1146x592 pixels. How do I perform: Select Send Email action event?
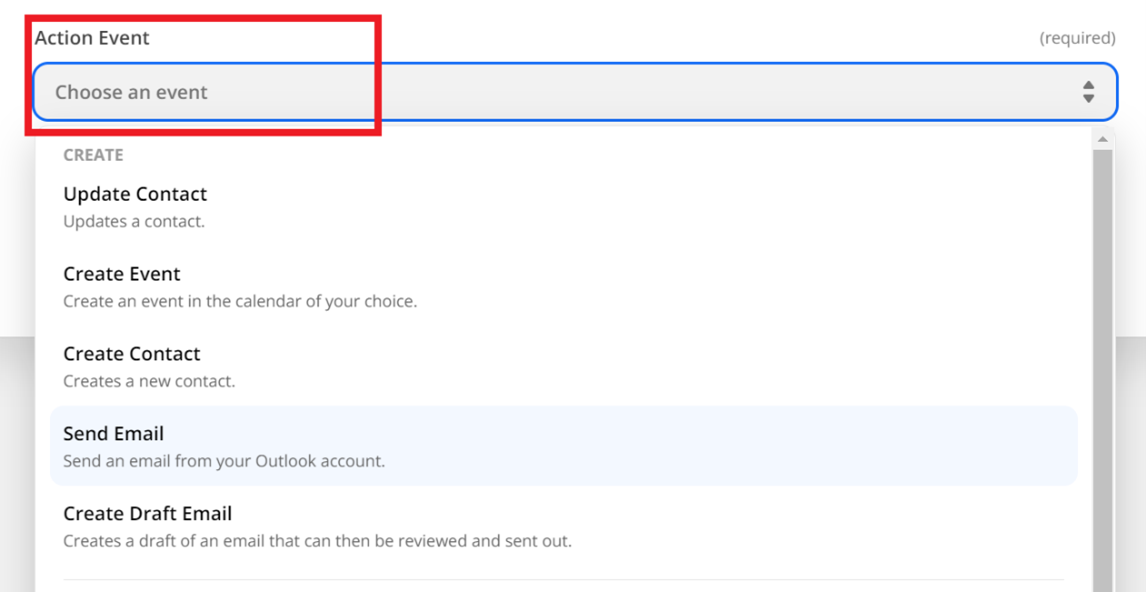(114, 434)
